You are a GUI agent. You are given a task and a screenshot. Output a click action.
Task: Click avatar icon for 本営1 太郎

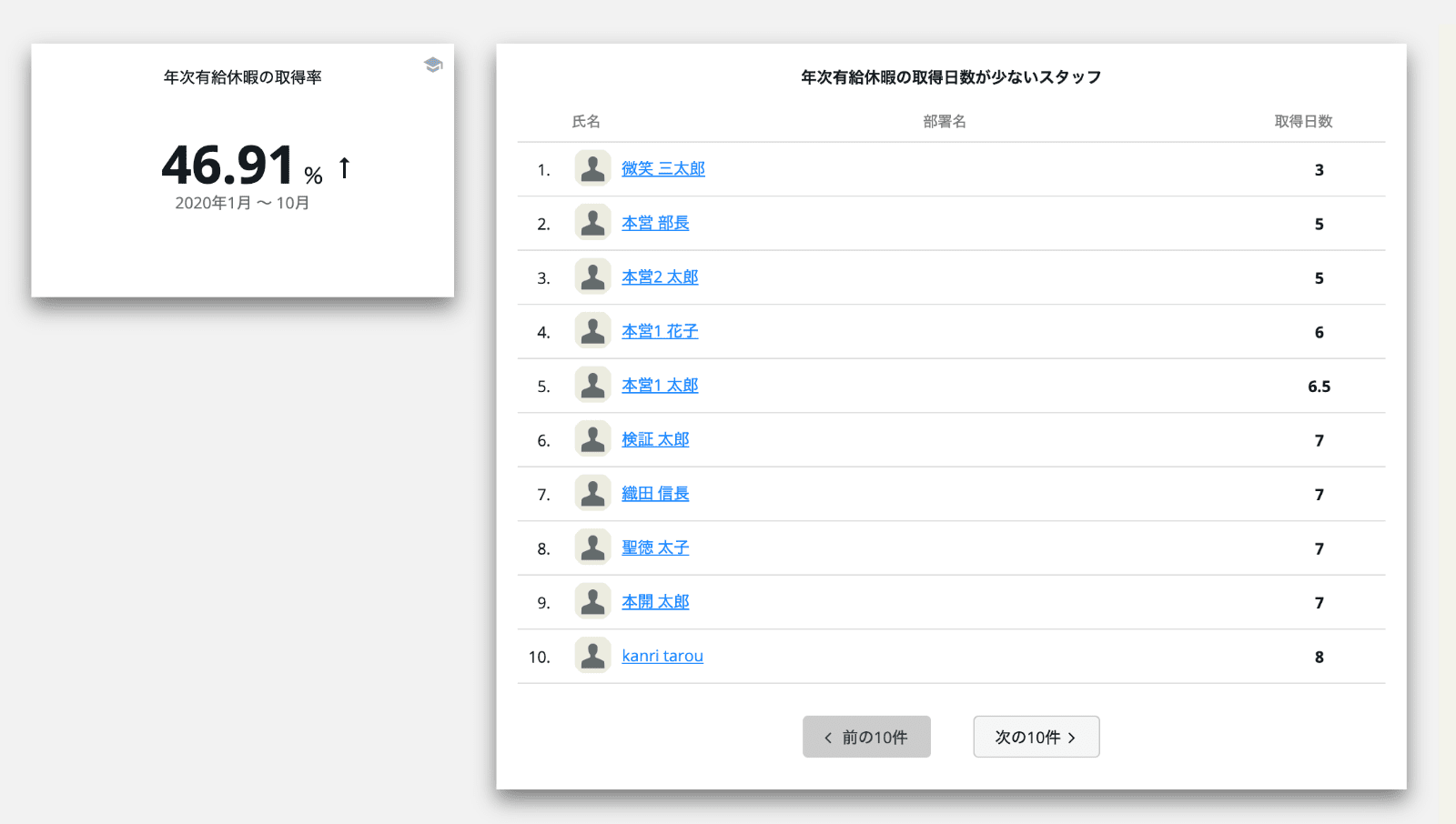pyautogui.click(x=592, y=385)
